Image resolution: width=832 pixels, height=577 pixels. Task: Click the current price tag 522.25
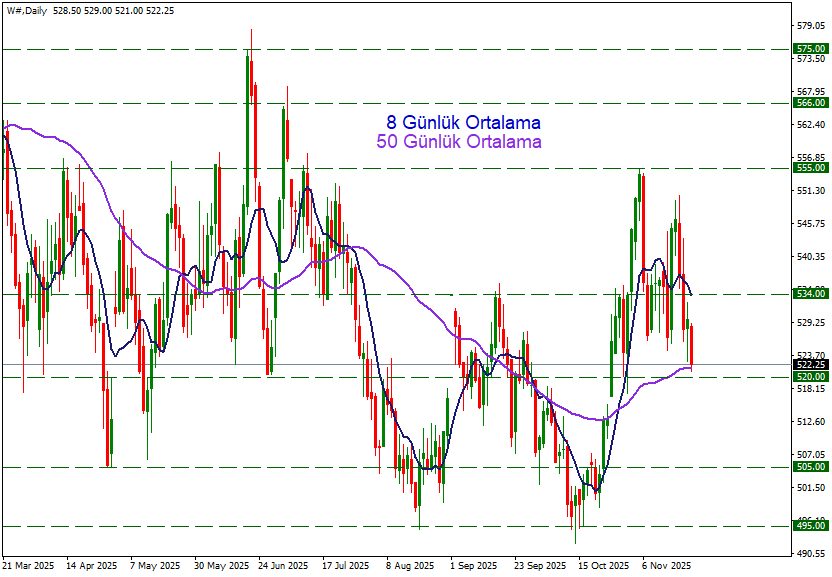(x=809, y=365)
